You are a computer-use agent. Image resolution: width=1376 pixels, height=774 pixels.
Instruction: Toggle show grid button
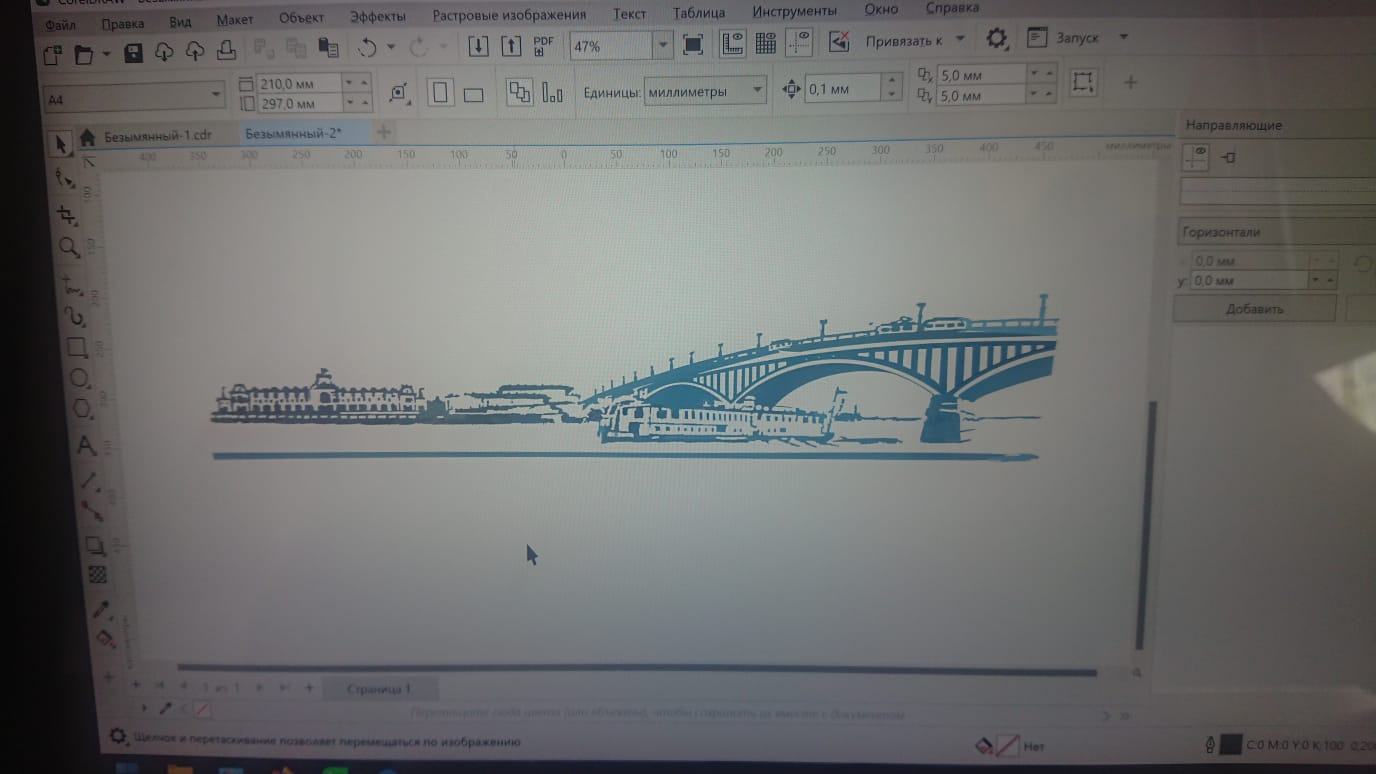click(766, 43)
